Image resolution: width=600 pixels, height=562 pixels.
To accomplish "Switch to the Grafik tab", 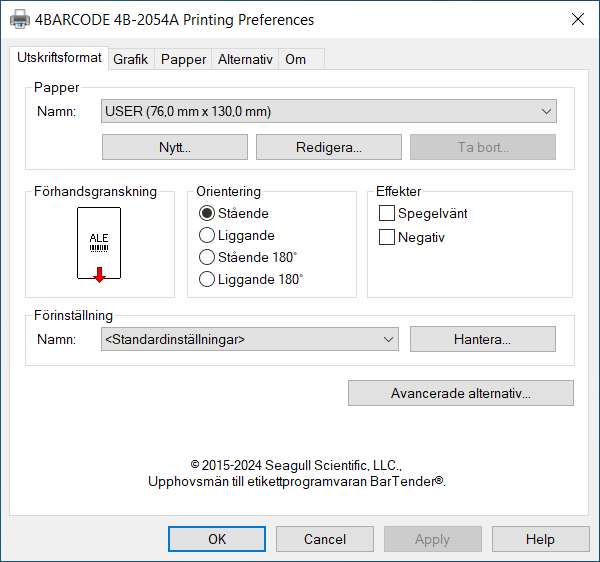I will click(130, 59).
